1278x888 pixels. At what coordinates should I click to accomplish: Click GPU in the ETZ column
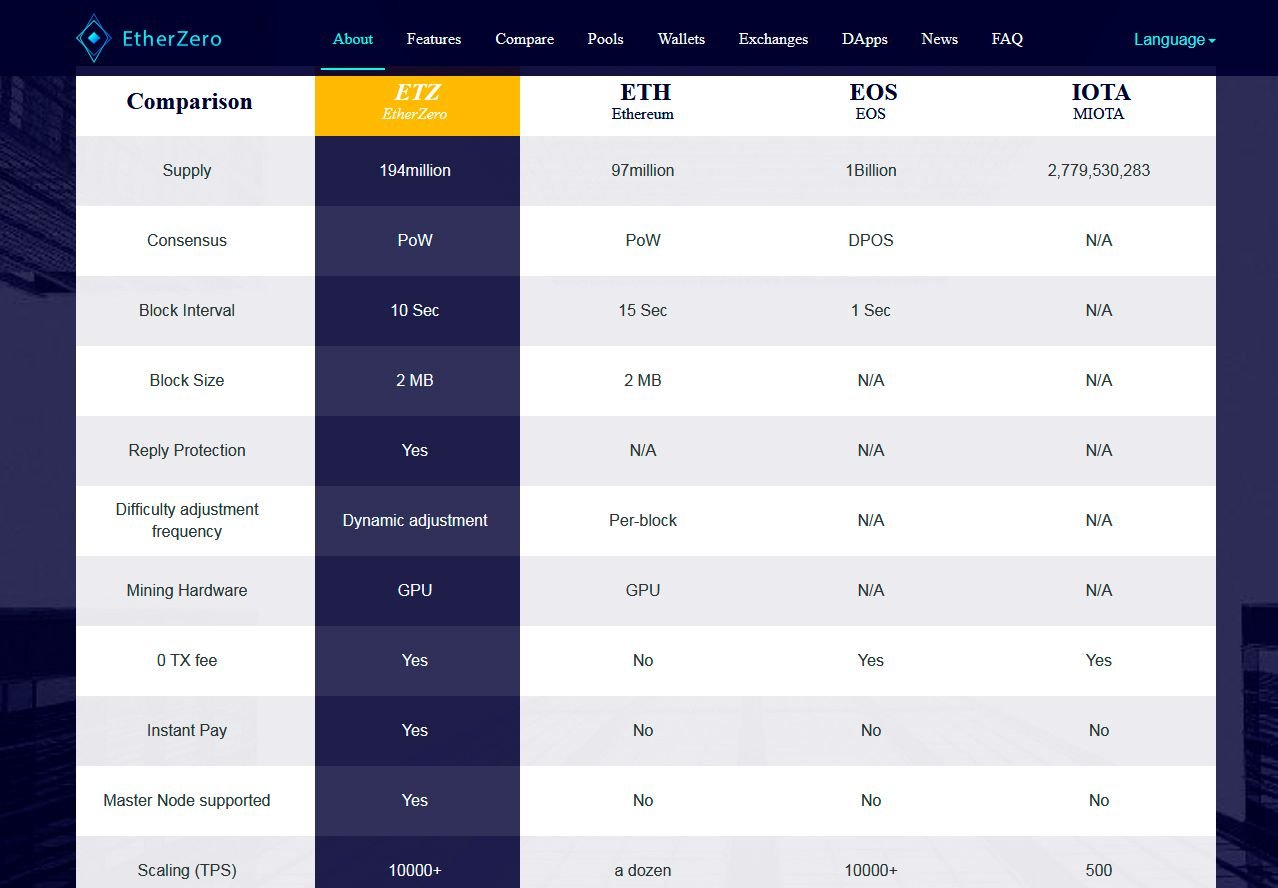coord(415,591)
